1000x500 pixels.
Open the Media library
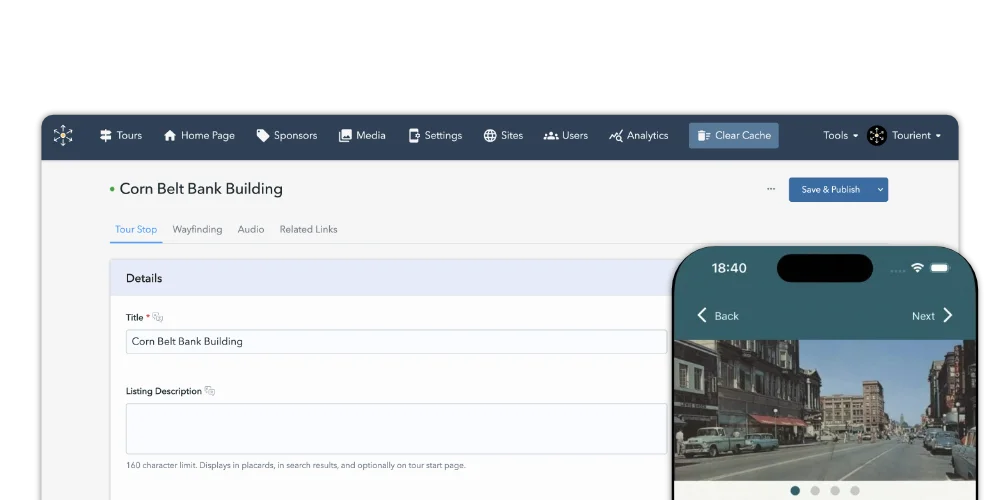click(362, 135)
